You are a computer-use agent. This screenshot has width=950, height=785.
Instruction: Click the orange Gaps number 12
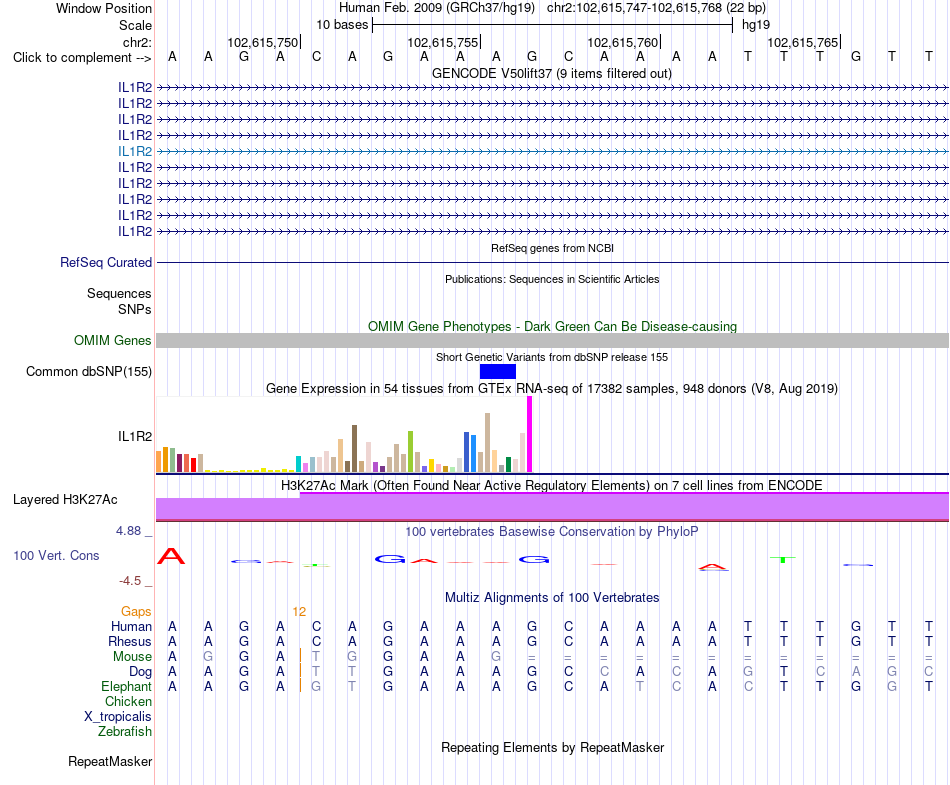(x=299, y=612)
